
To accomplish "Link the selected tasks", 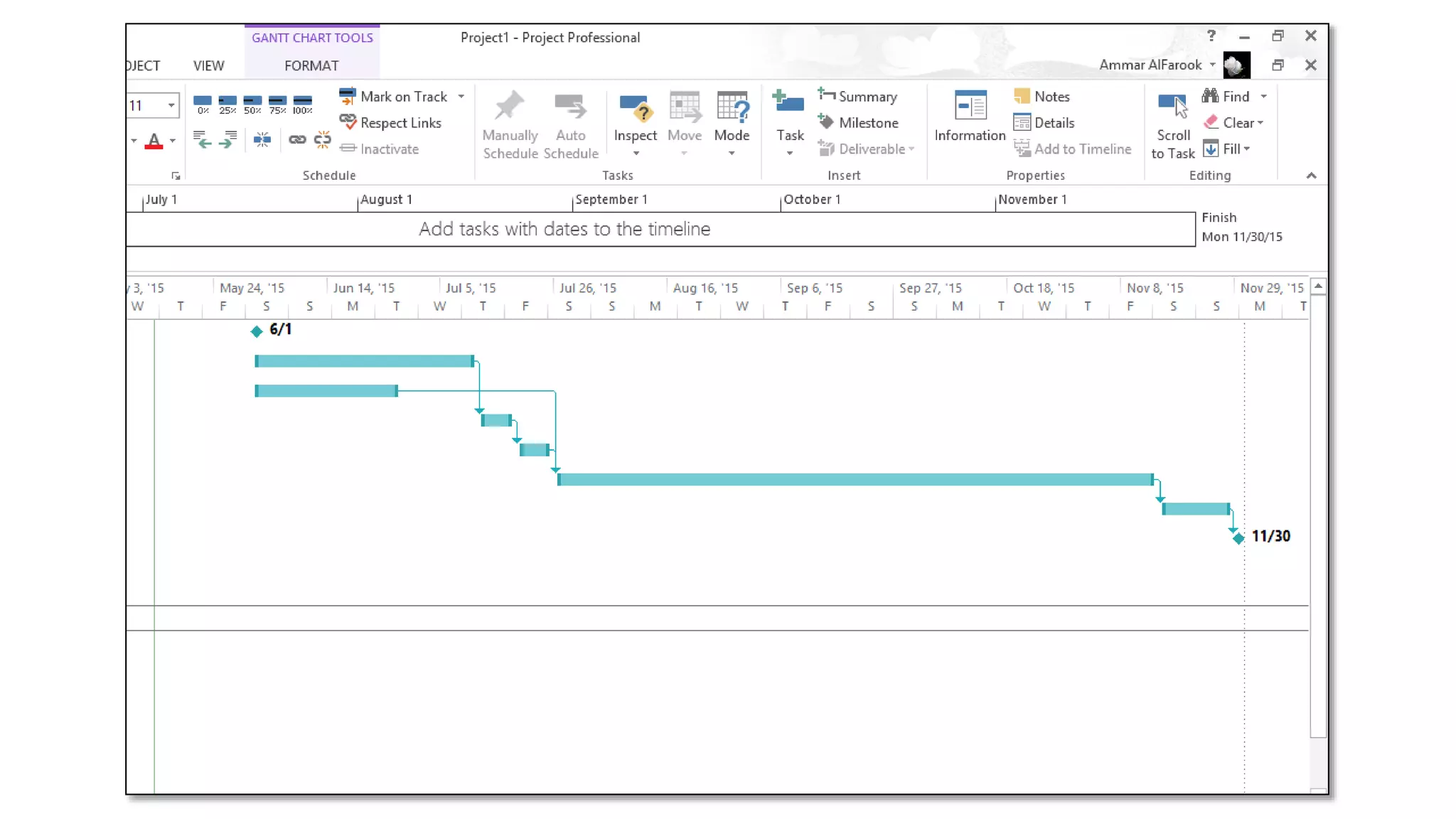I will [297, 139].
